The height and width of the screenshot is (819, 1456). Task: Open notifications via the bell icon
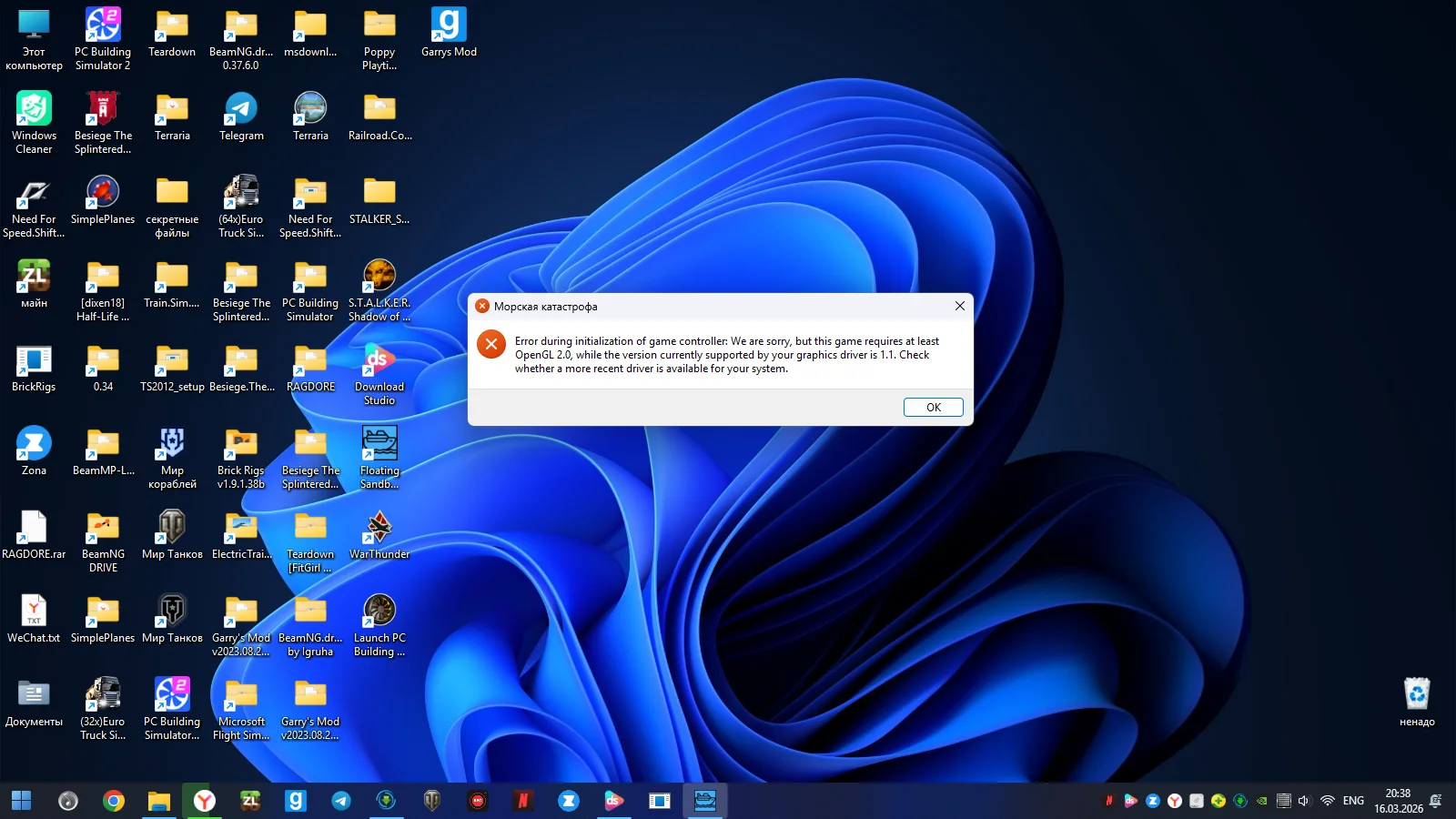click(1436, 801)
